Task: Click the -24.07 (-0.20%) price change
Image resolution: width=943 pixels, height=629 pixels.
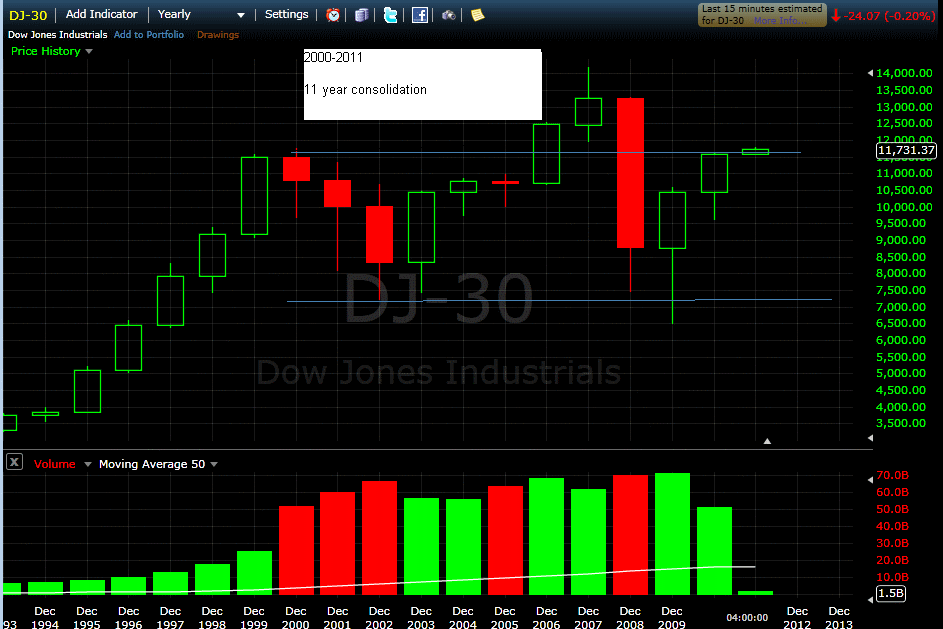Action: [x=889, y=16]
